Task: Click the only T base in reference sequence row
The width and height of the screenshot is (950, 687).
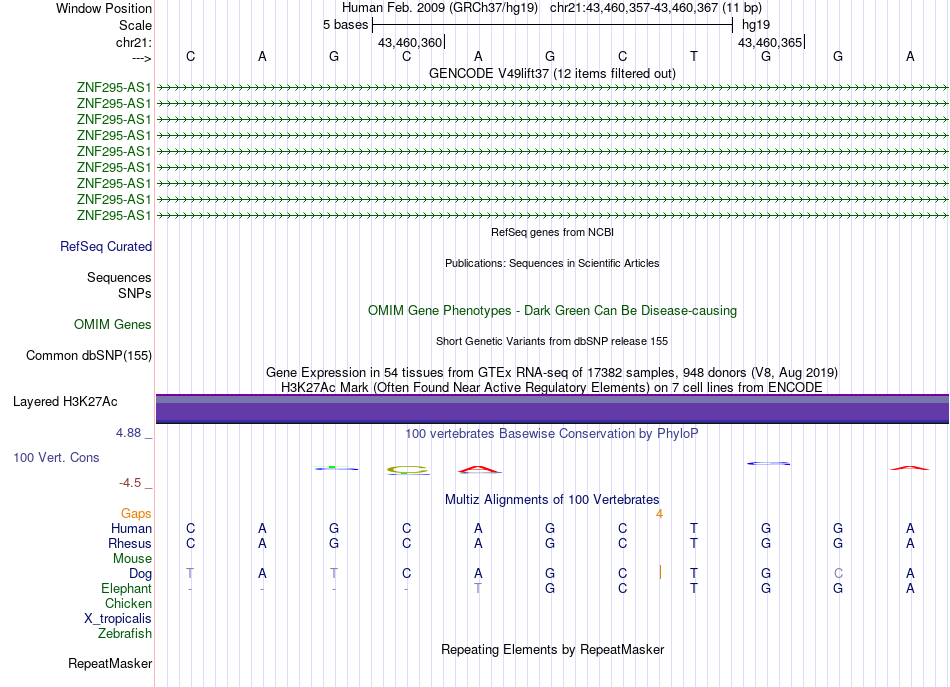Action: click(x=694, y=56)
